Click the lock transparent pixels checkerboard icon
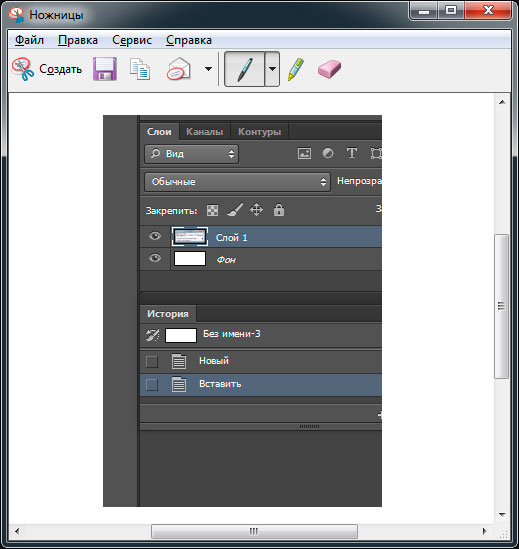The image size is (519, 549). tap(212, 210)
